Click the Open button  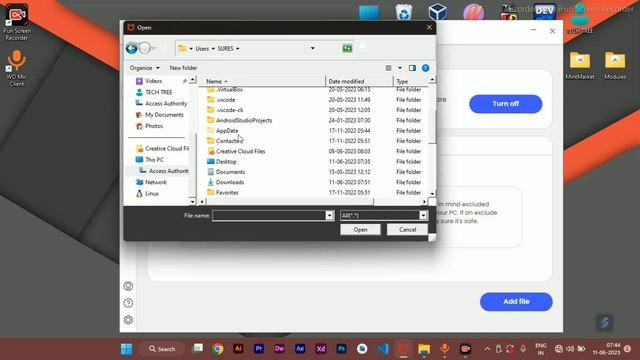360,230
